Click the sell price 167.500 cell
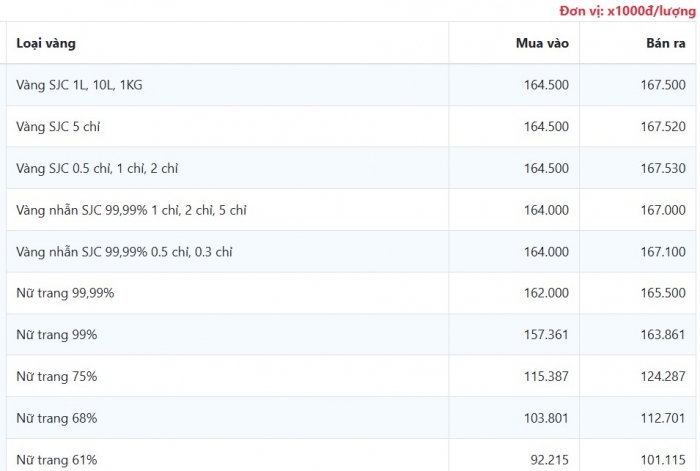Image resolution: width=700 pixels, height=471 pixels. pyautogui.click(x=661, y=85)
